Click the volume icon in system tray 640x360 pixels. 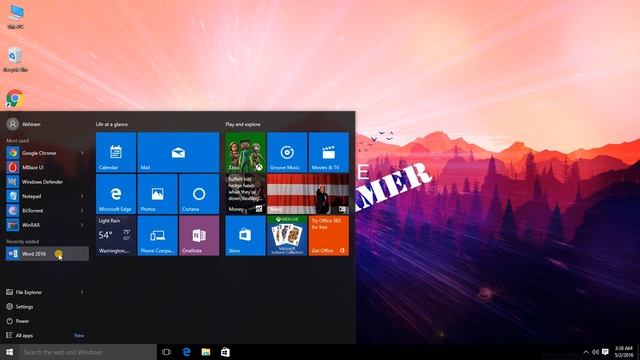595,352
